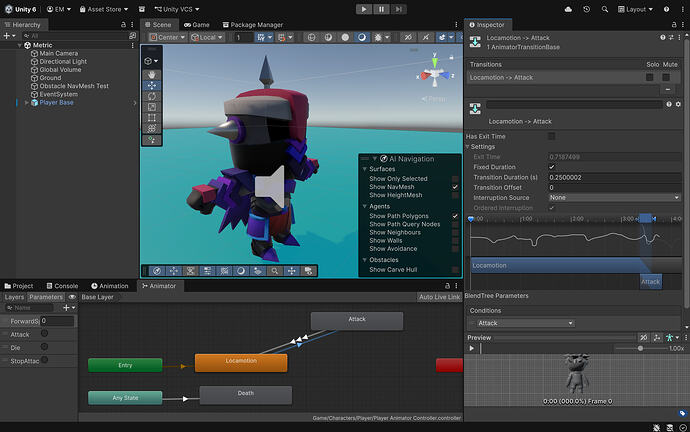The height and width of the screenshot is (432, 690).
Task: Play the animation preview
Action: pyautogui.click(x=472, y=348)
